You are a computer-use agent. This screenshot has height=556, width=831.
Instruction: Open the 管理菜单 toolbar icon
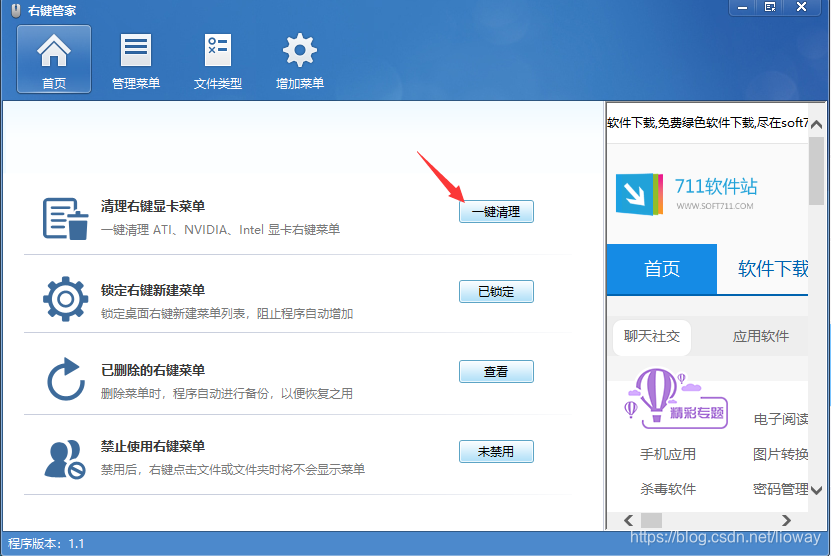136,61
